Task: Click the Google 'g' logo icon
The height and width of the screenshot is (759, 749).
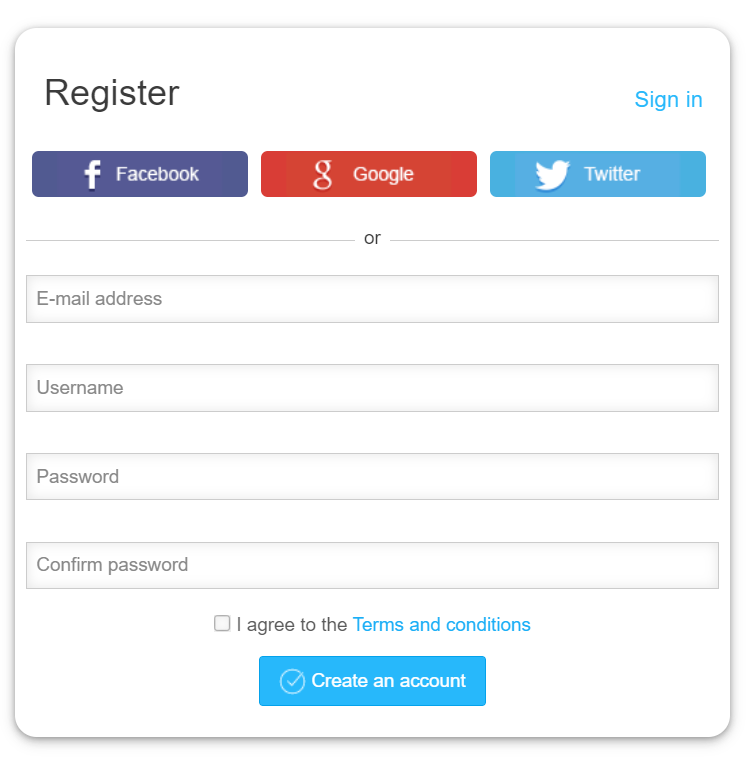Action: [x=323, y=174]
